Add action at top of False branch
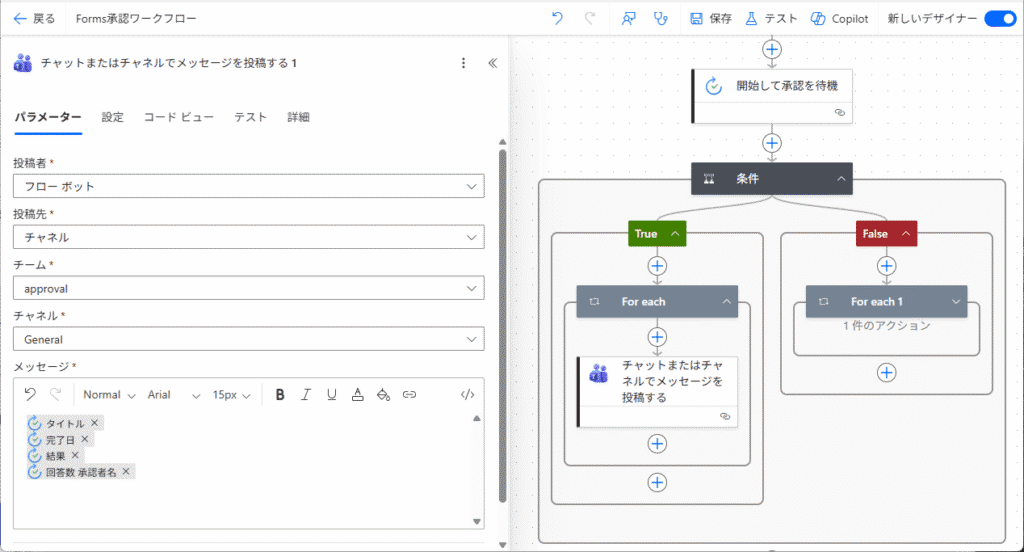This screenshot has height=552, width=1024. click(886, 266)
